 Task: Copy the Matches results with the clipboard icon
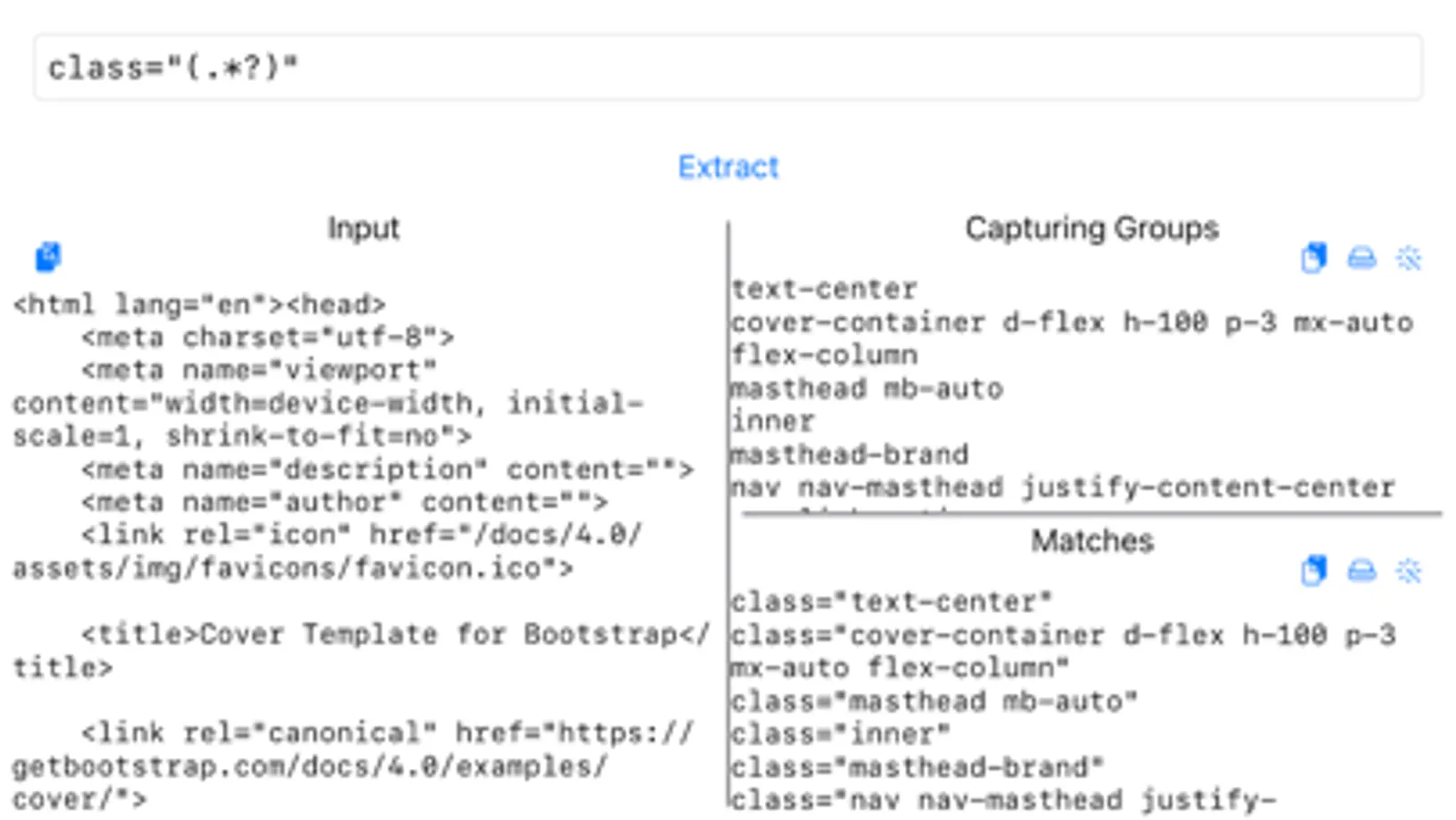(1313, 571)
